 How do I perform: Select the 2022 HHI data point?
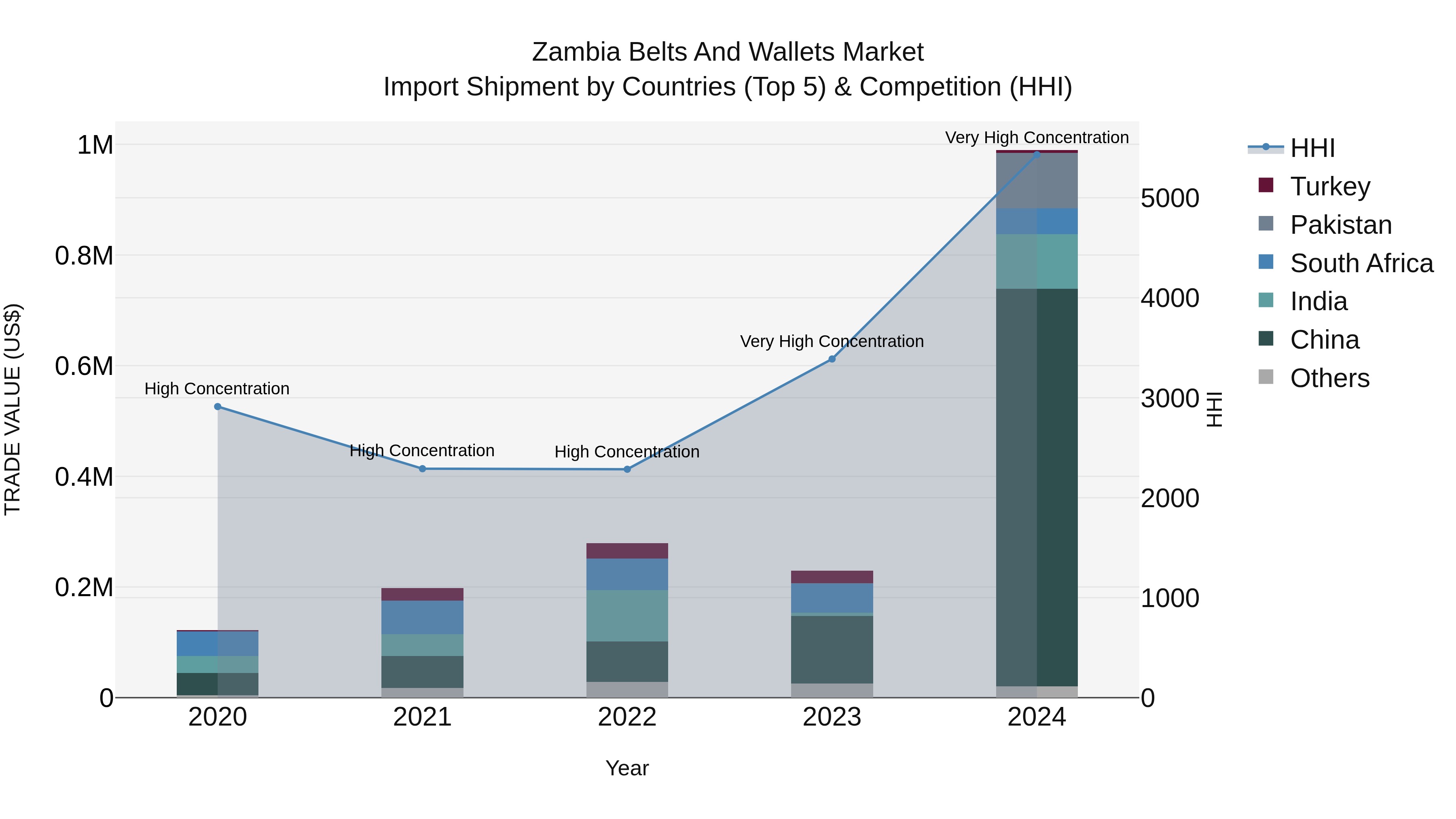(627, 469)
